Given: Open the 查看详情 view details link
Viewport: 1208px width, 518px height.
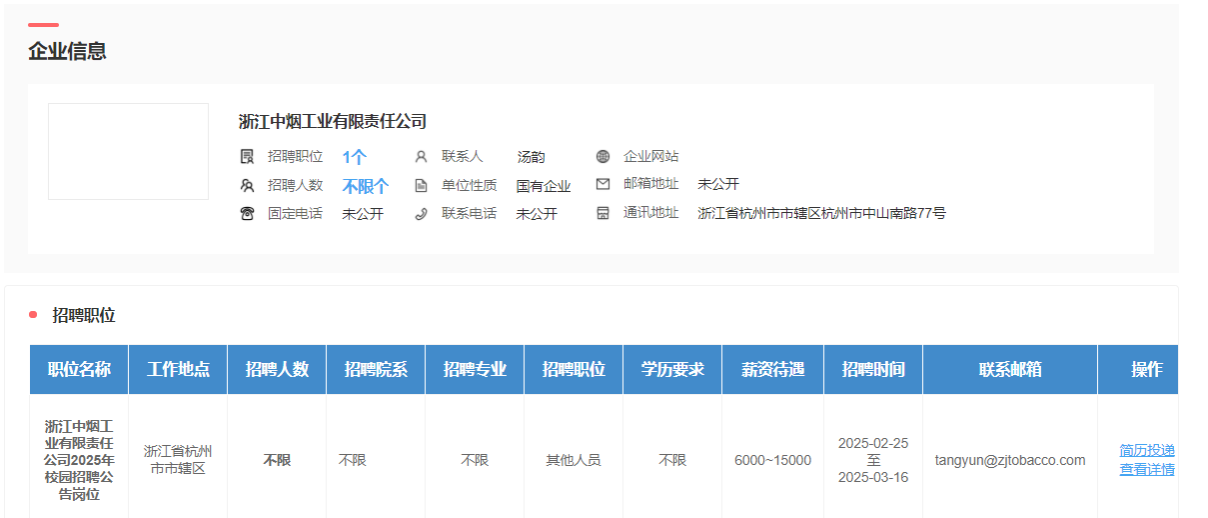Looking at the screenshot, I should (x=1147, y=469).
